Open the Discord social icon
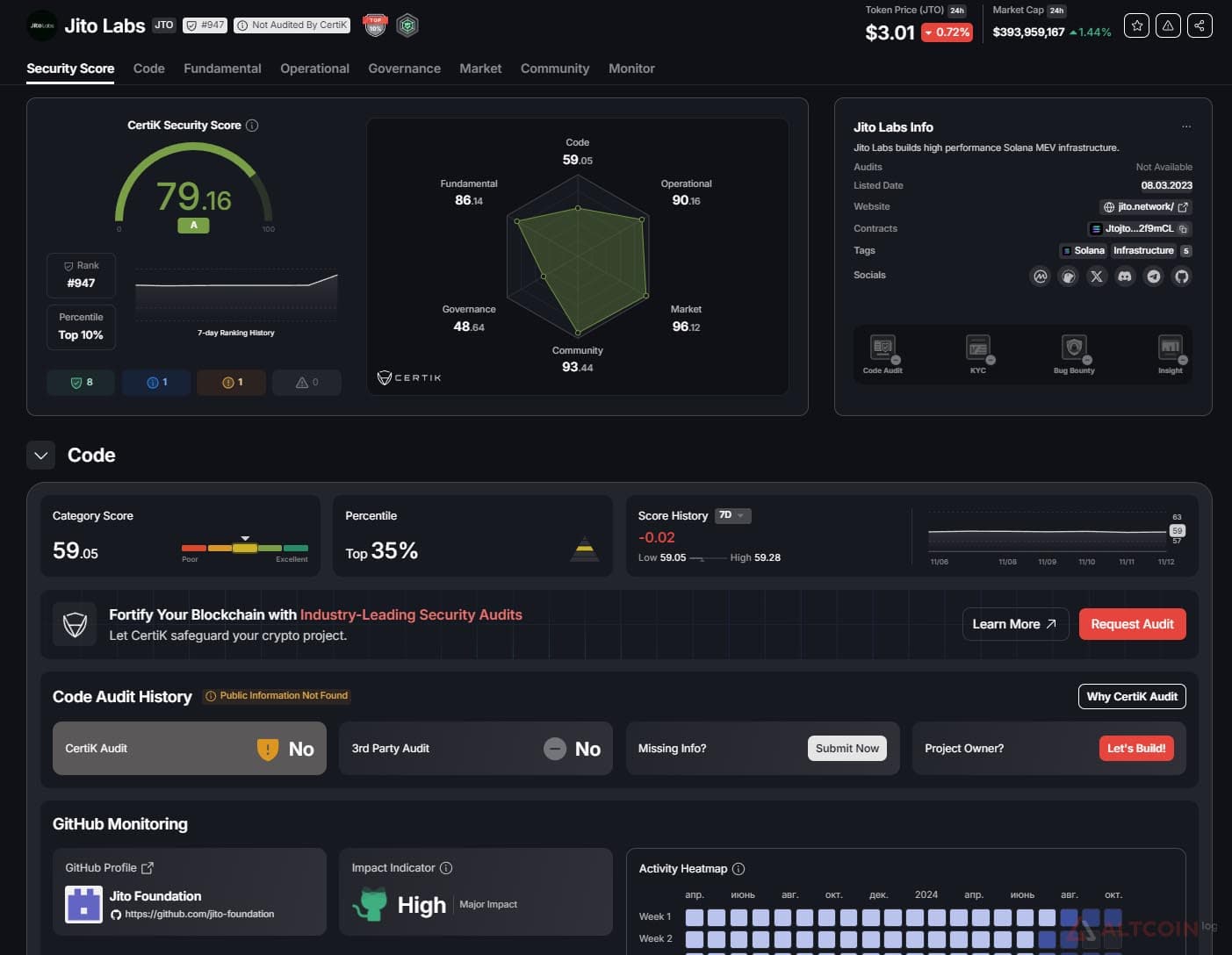Image resolution: width=1232 pixels, height=955 pixels. click(1125, 276)
